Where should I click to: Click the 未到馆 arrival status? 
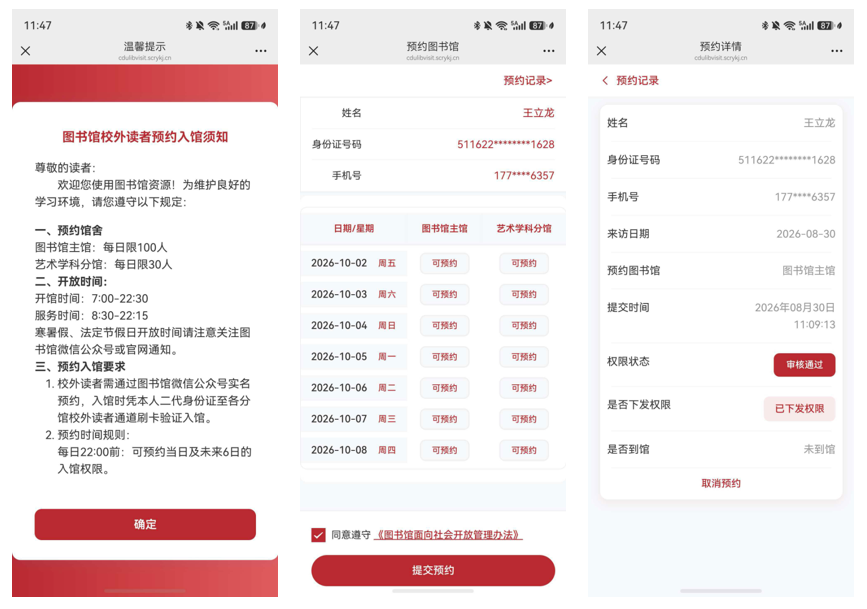(819, 449)
